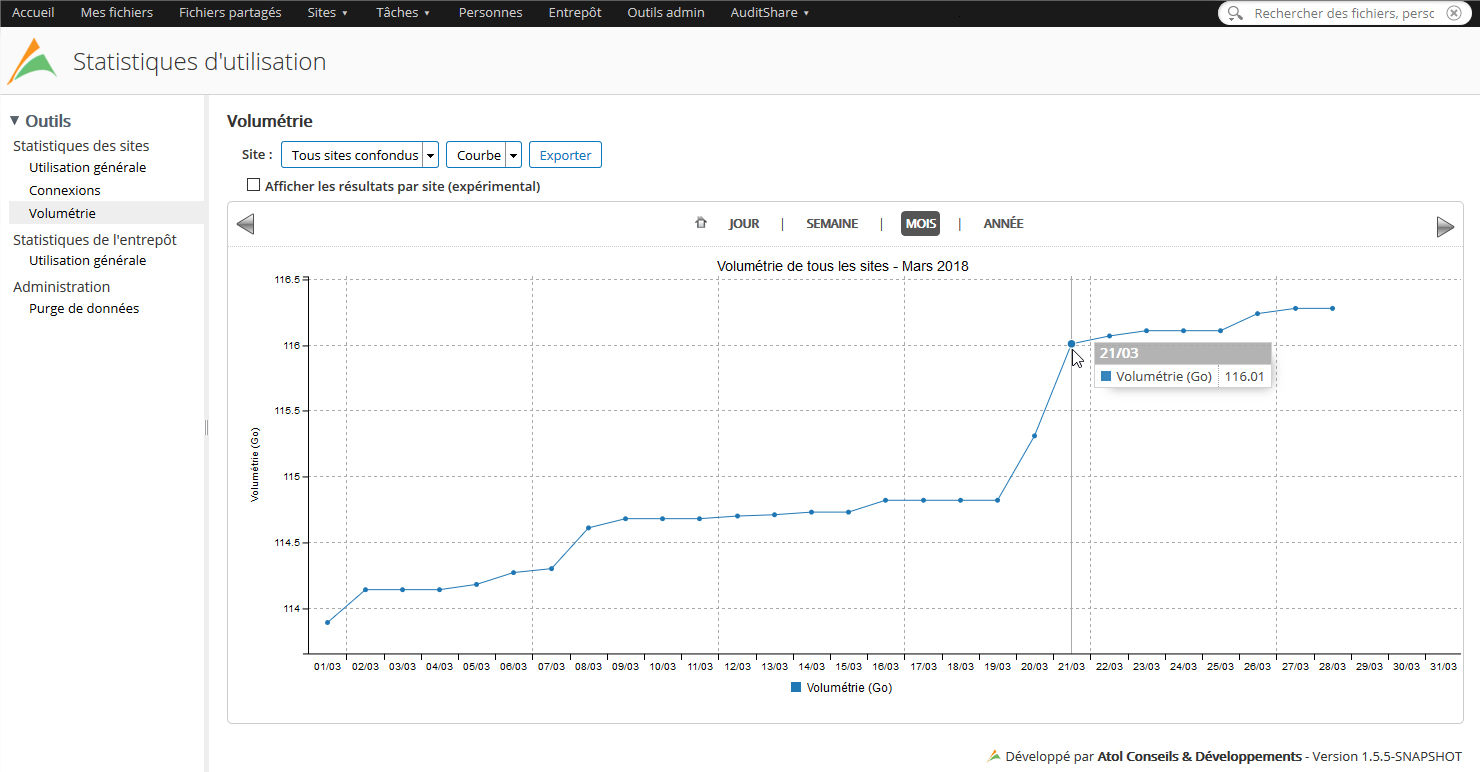Screen dimensions: 1480x772
Task: Open the Tous sites confondus dropdown
Action: coord(360,155)
